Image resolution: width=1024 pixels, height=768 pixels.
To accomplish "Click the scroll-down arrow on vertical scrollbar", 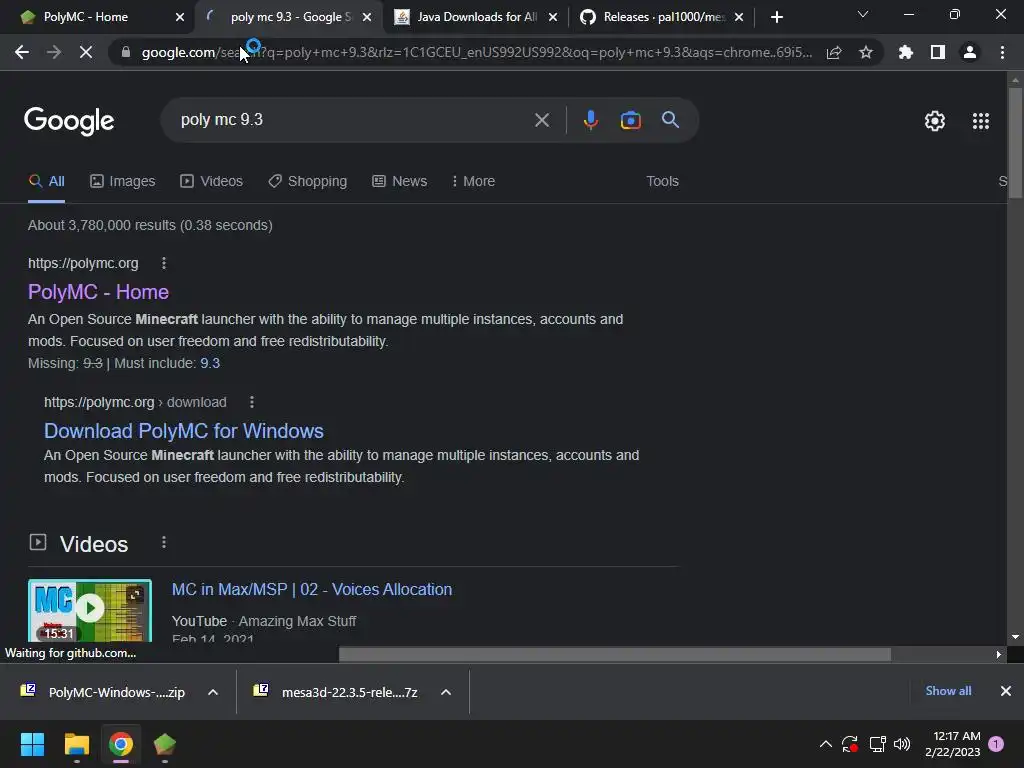I will click(1015, 637).
